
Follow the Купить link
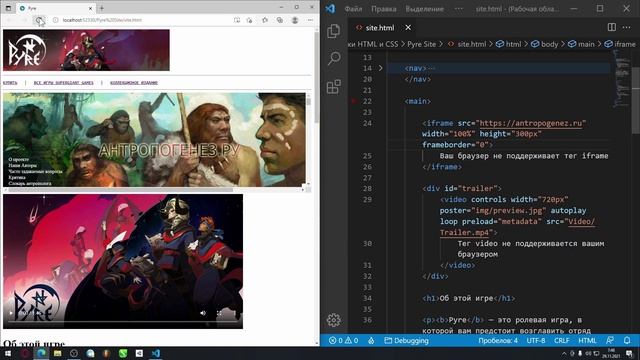click(x=10, y=82)
